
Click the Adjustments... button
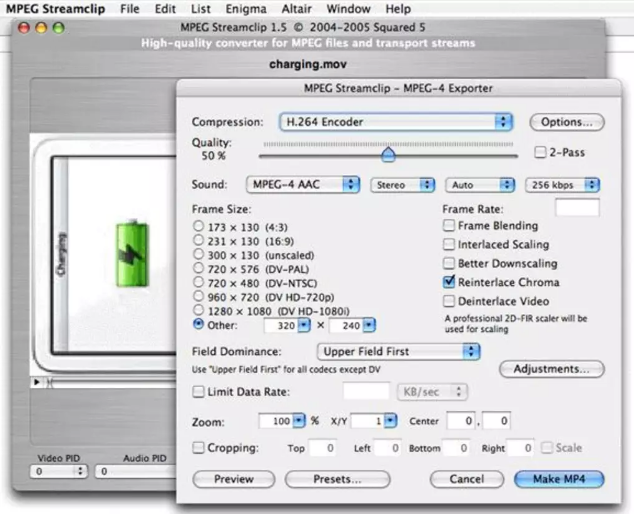point(558,369)
